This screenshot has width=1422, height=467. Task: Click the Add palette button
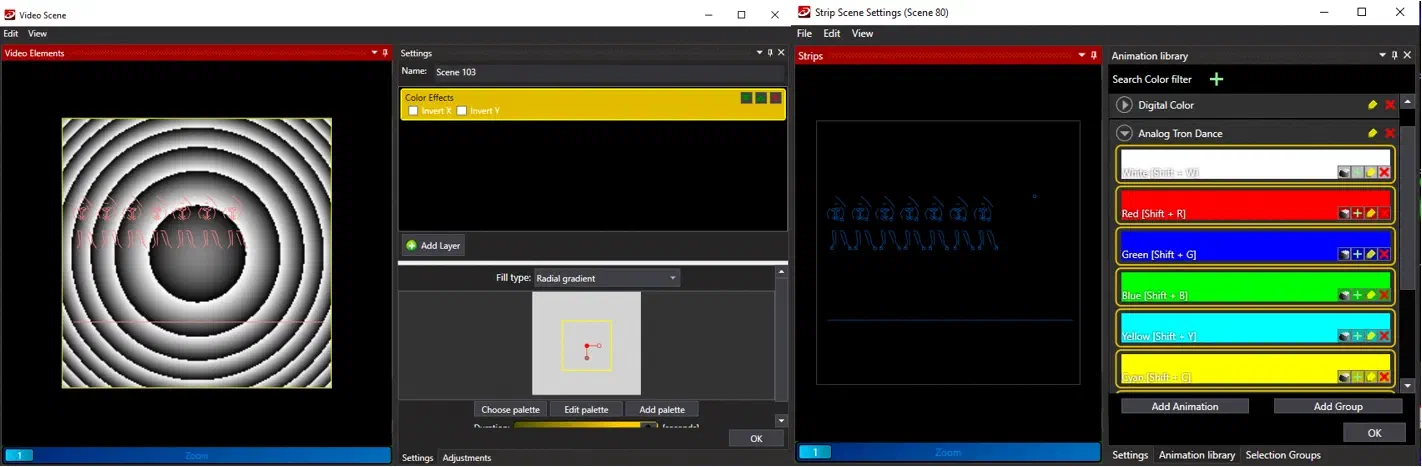click(x=662, y=410)
